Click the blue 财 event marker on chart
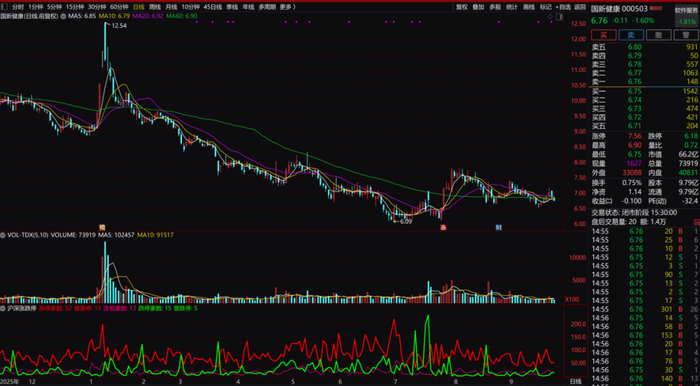 coord(499,228)
